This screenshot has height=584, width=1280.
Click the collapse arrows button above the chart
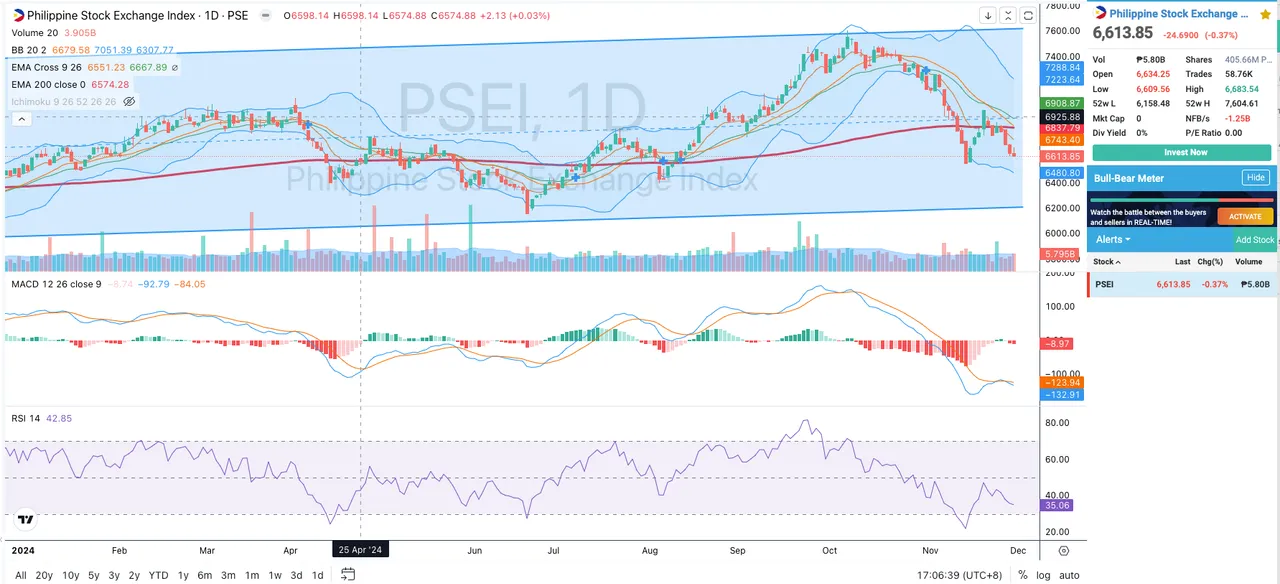[x=1007, y=16]
